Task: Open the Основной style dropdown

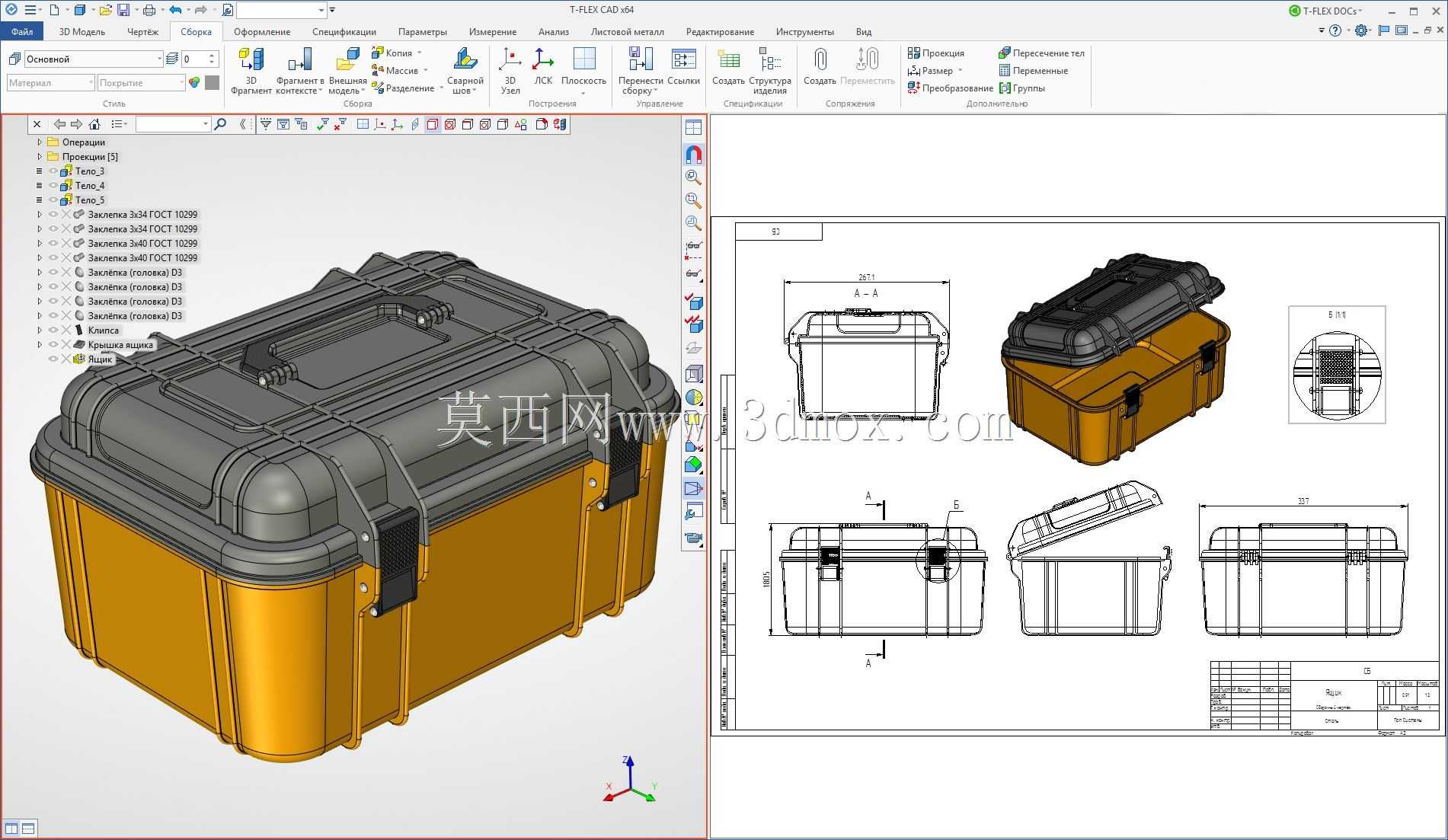Action: [159, 59]
